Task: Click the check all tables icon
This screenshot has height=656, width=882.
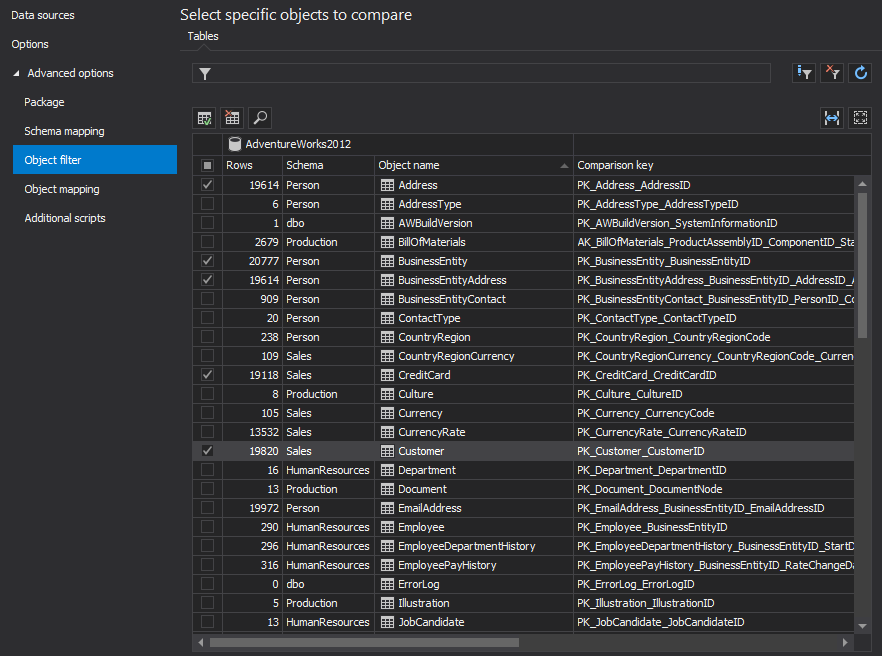Action: pyautogui.click(x=204, y=118)
